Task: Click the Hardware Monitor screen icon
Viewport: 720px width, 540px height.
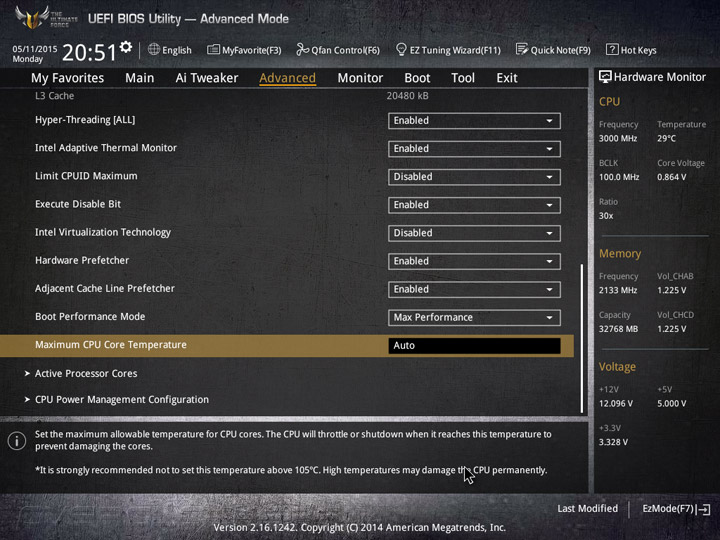Action: click(605, 77)
